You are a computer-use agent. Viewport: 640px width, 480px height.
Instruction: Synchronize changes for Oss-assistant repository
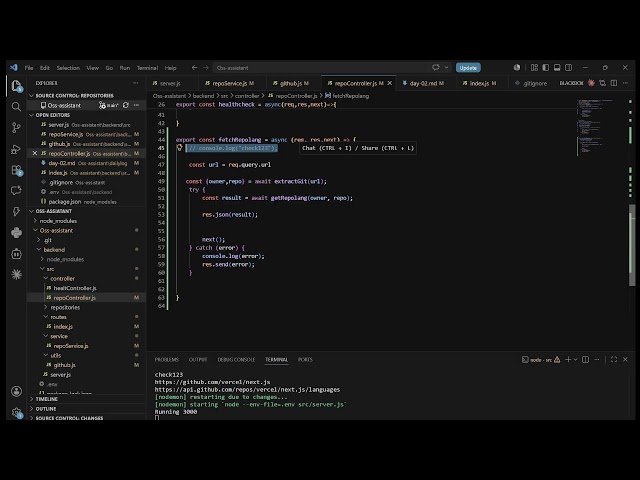click(126, 105)
